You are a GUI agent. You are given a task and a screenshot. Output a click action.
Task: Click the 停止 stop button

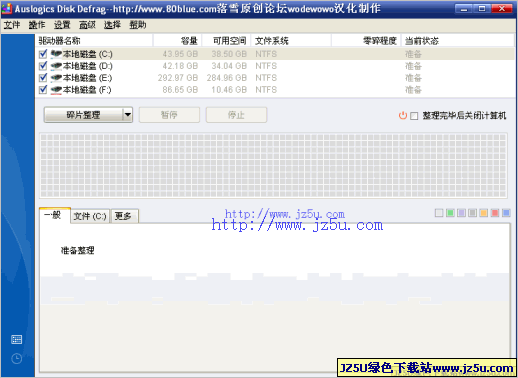[236, 115]
